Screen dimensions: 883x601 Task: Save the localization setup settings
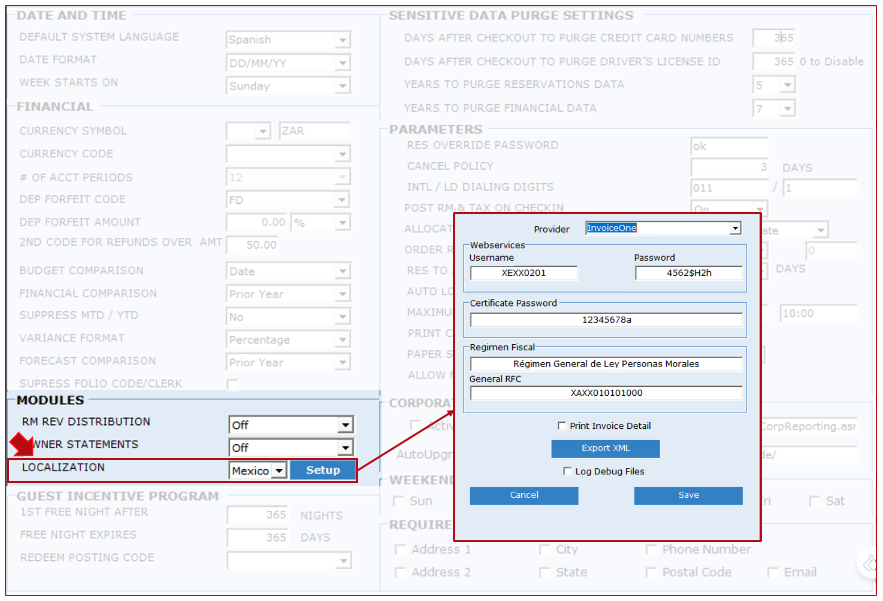pyautogui.click(x=688, y=495)
